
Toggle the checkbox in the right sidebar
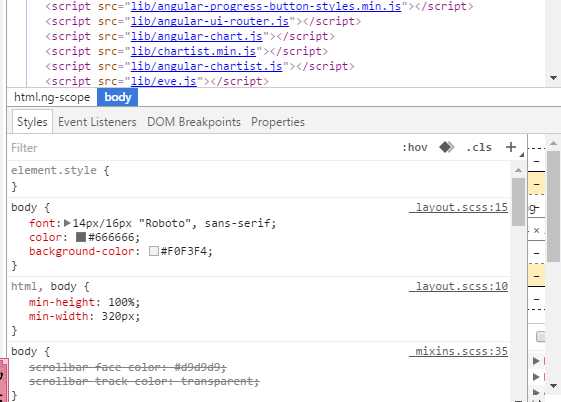pos(541,336)
